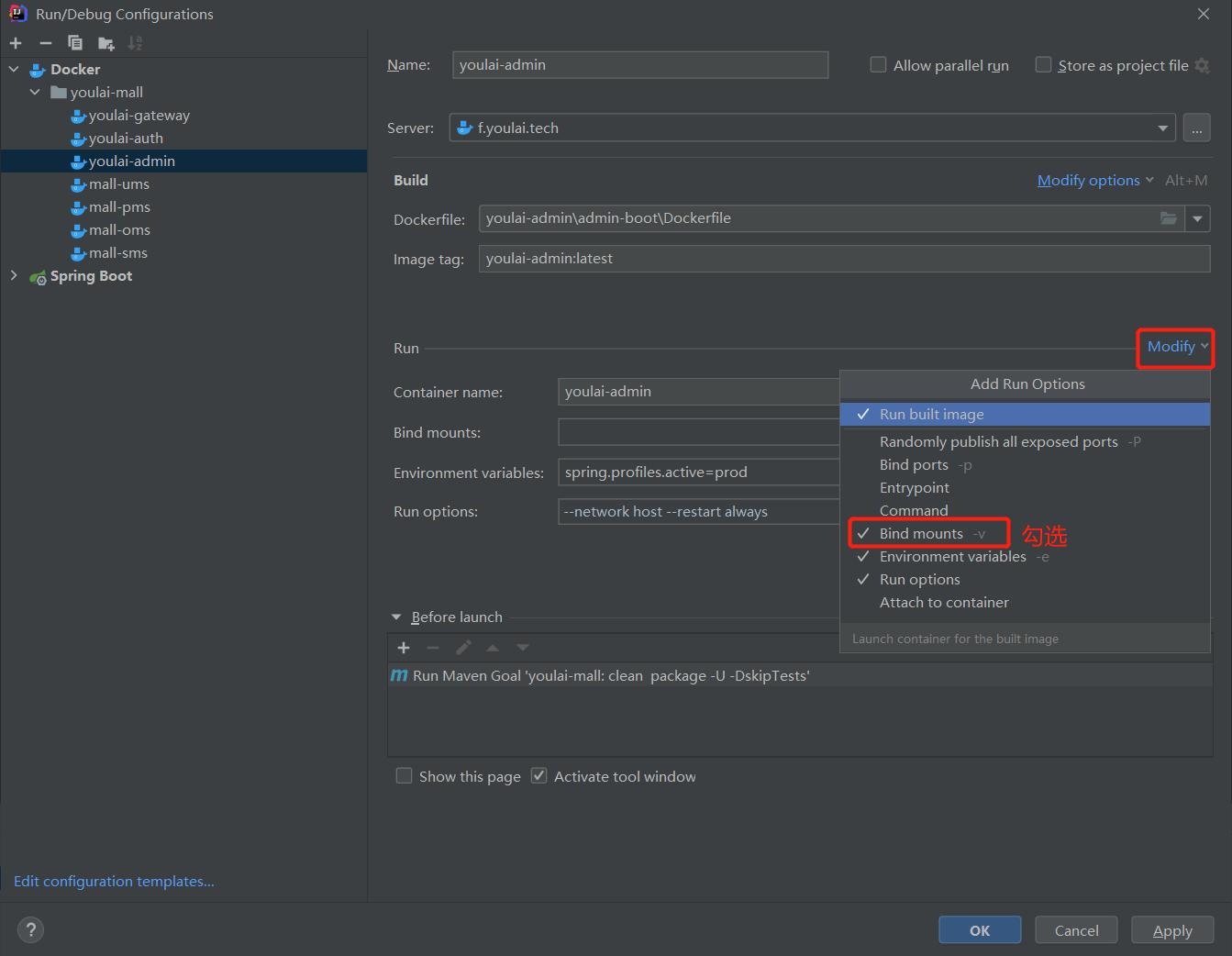Create new folder icon in the configurations toolbar
The image size is (1232, 956).
coord(106,43)
